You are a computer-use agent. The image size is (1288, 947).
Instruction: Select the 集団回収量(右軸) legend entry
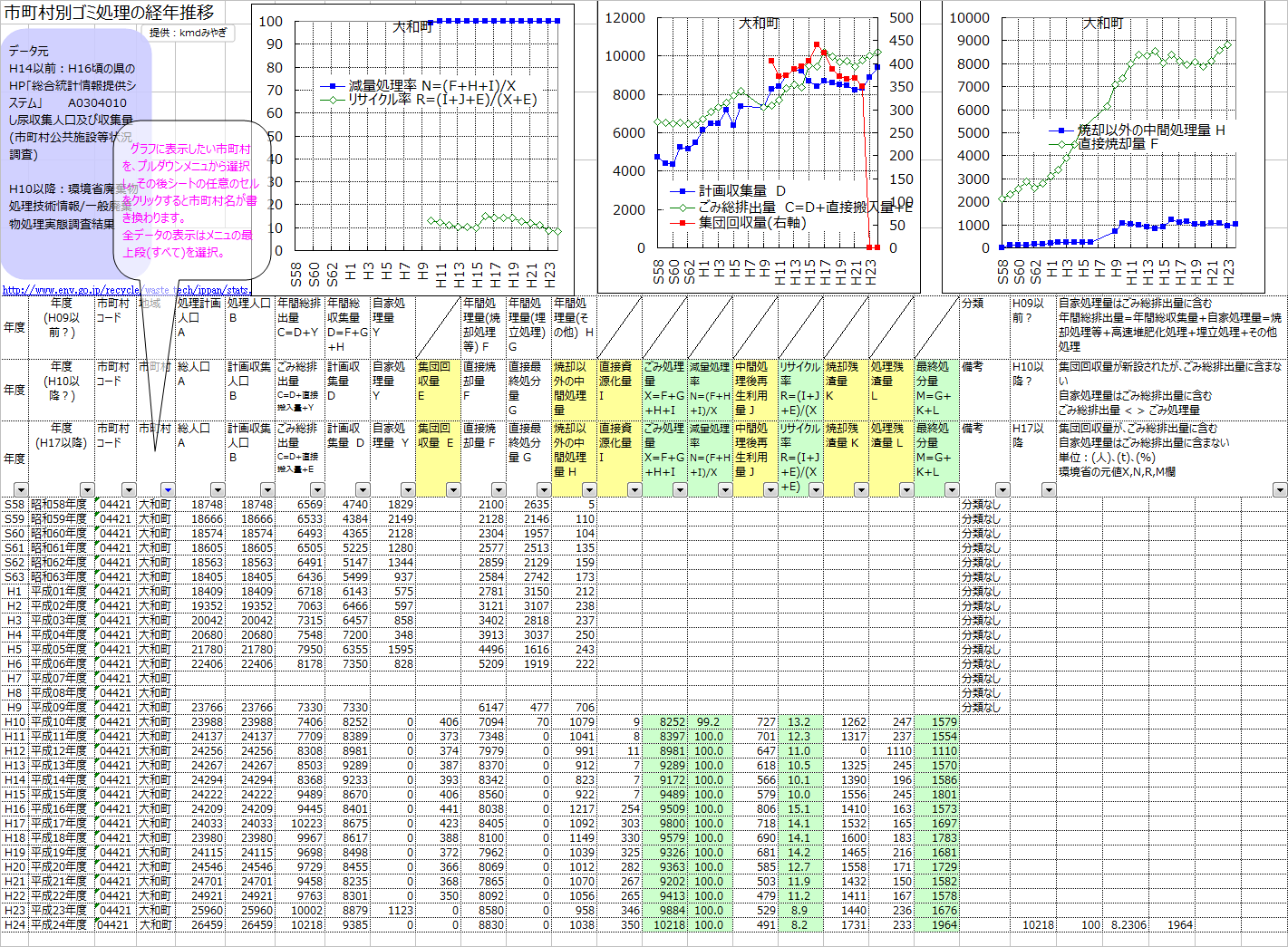[x=738, y=222]
